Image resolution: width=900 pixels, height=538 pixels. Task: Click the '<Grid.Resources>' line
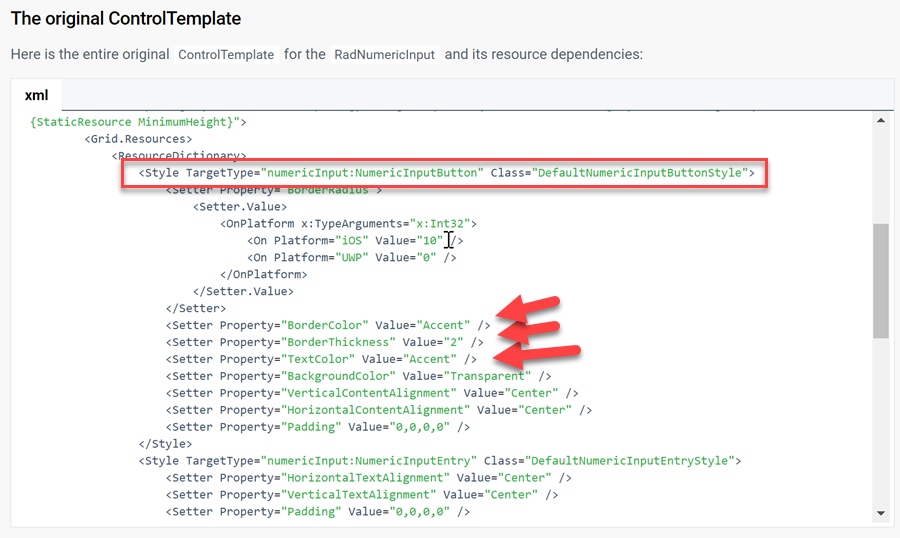(138, 139)
